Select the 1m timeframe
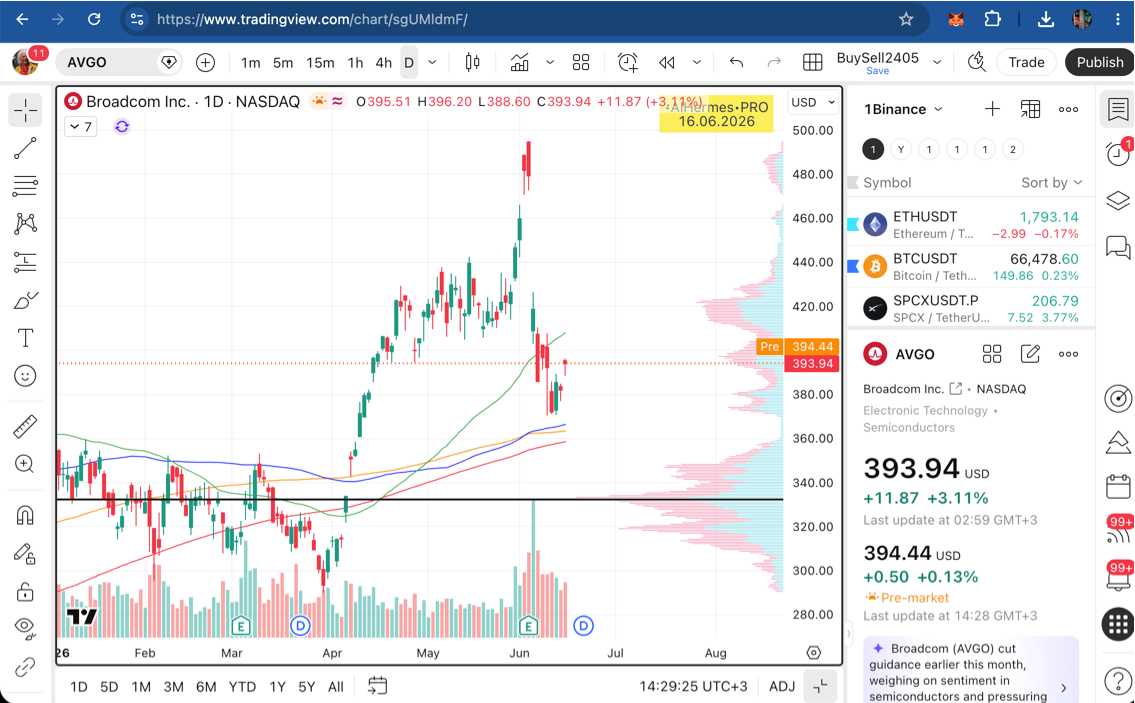This screenshot has width=1135, height=703. pyautogui.click(x=250, y=63)
